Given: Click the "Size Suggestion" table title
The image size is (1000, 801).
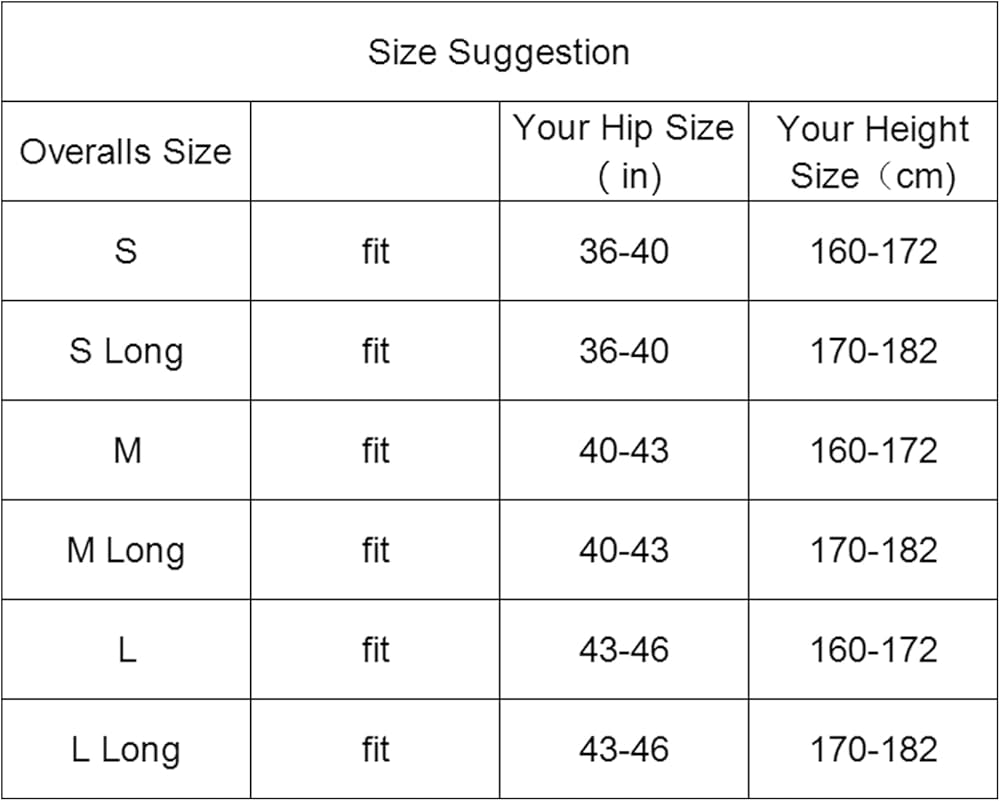Looking at the screenshot, I should tap(498, 52).
